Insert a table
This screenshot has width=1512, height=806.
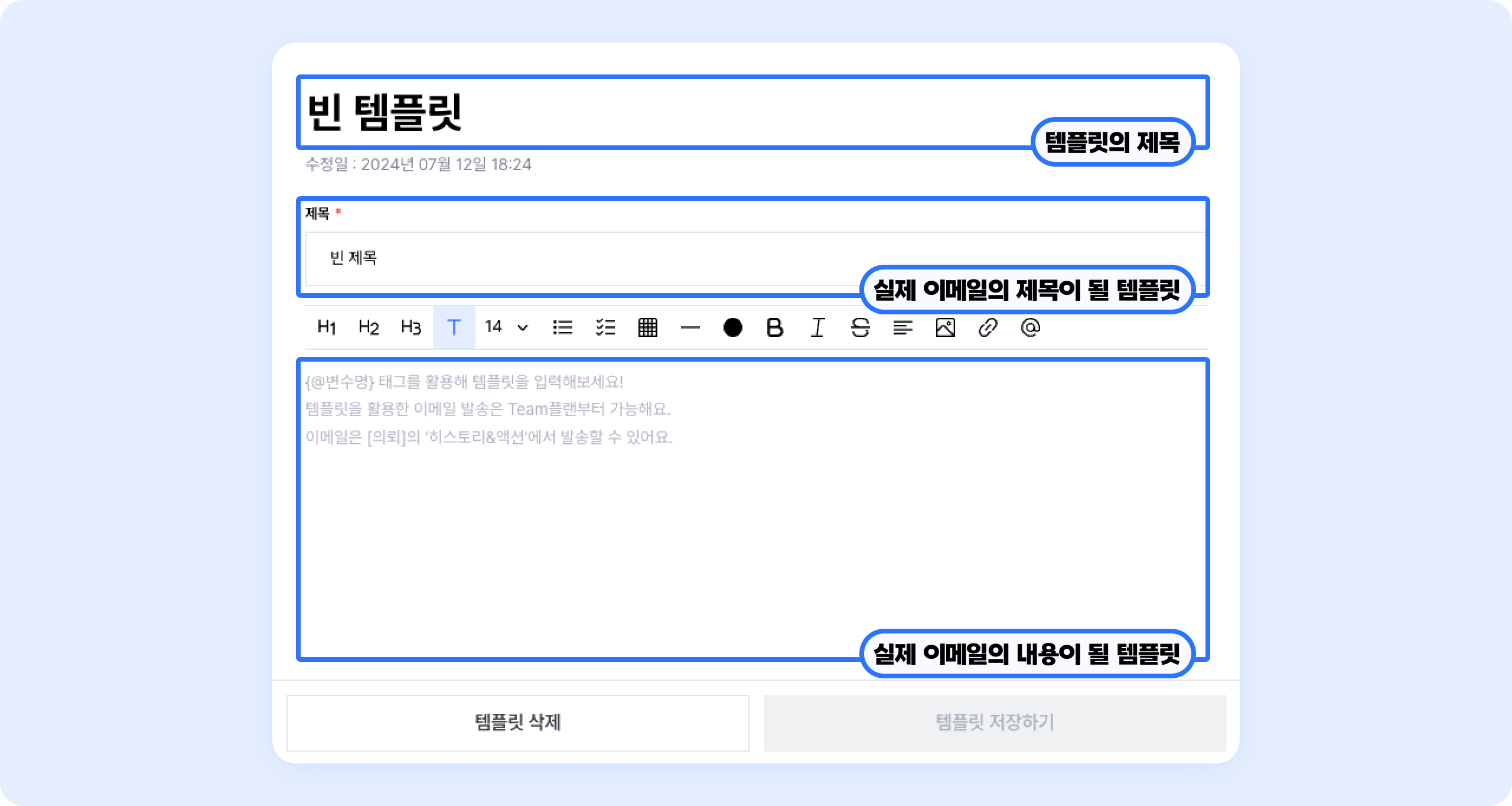pyautogui.click(x=648, y=327)
